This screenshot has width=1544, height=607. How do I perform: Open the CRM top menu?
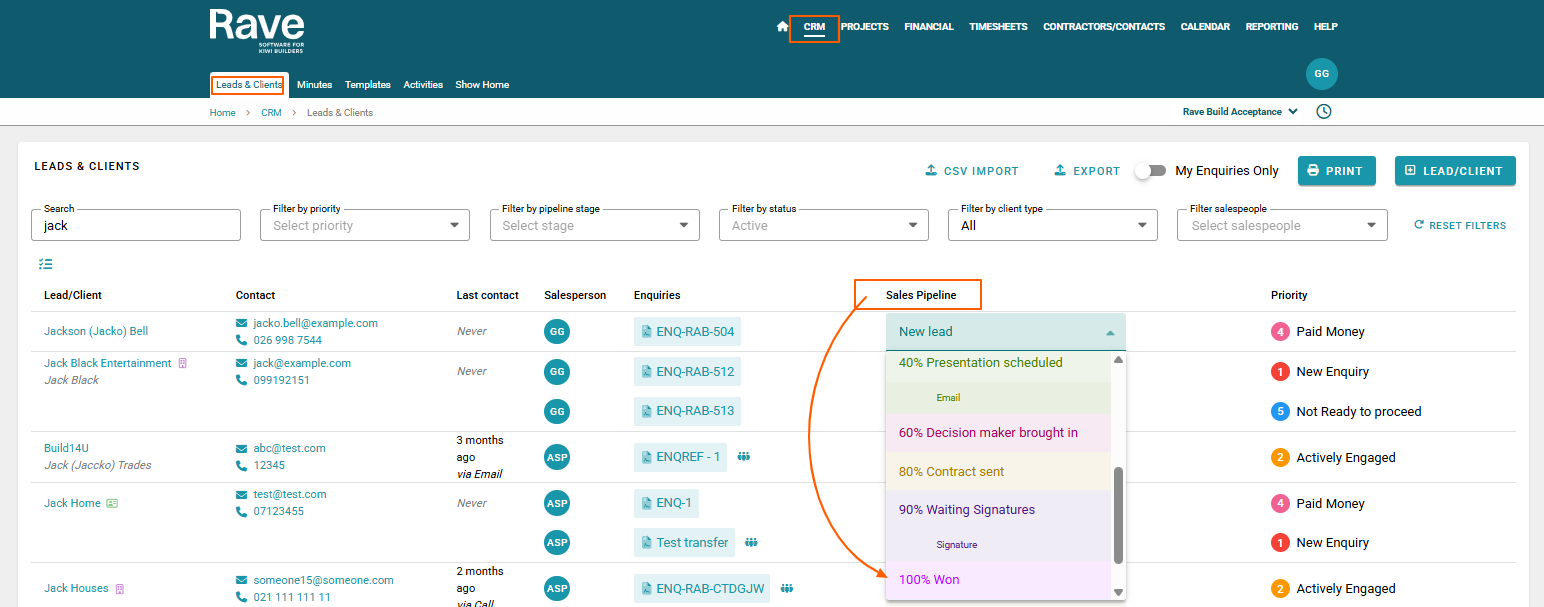point(814,27)
